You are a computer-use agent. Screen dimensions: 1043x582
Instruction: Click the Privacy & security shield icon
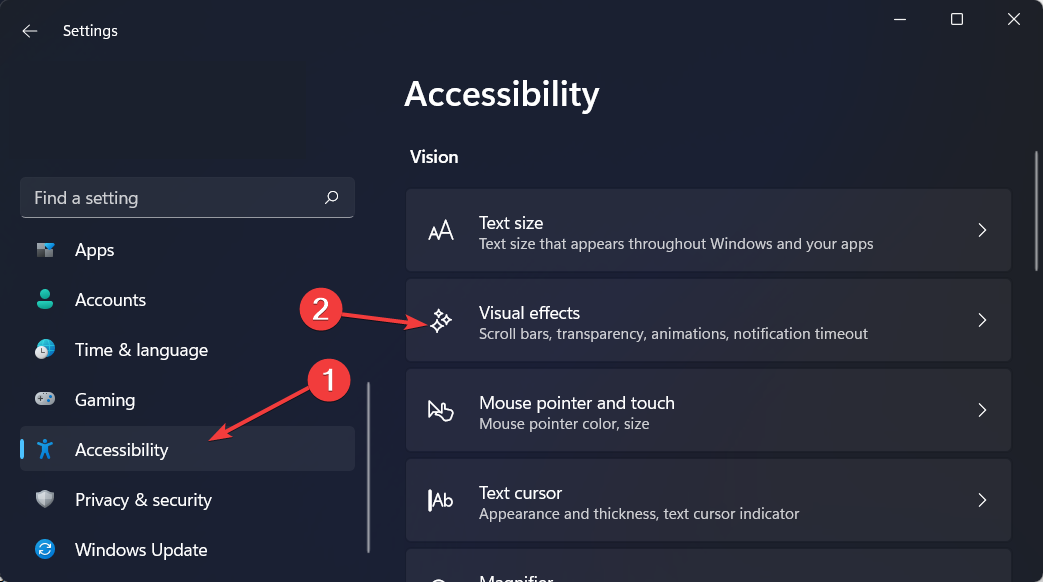[45, 500]
